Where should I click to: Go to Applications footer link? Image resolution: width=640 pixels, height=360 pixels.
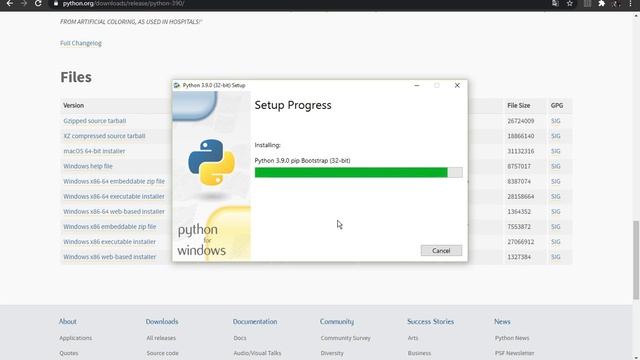76,338
